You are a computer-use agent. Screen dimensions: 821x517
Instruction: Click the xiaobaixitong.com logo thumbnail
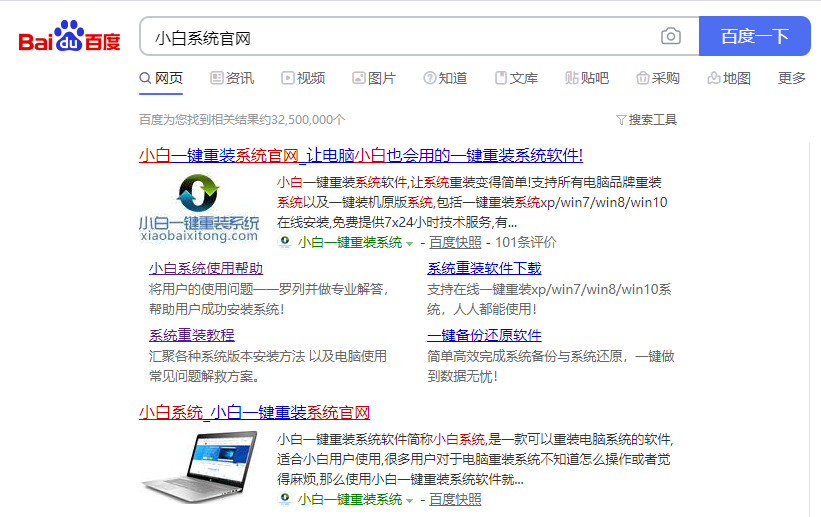(x=199, y=208)
